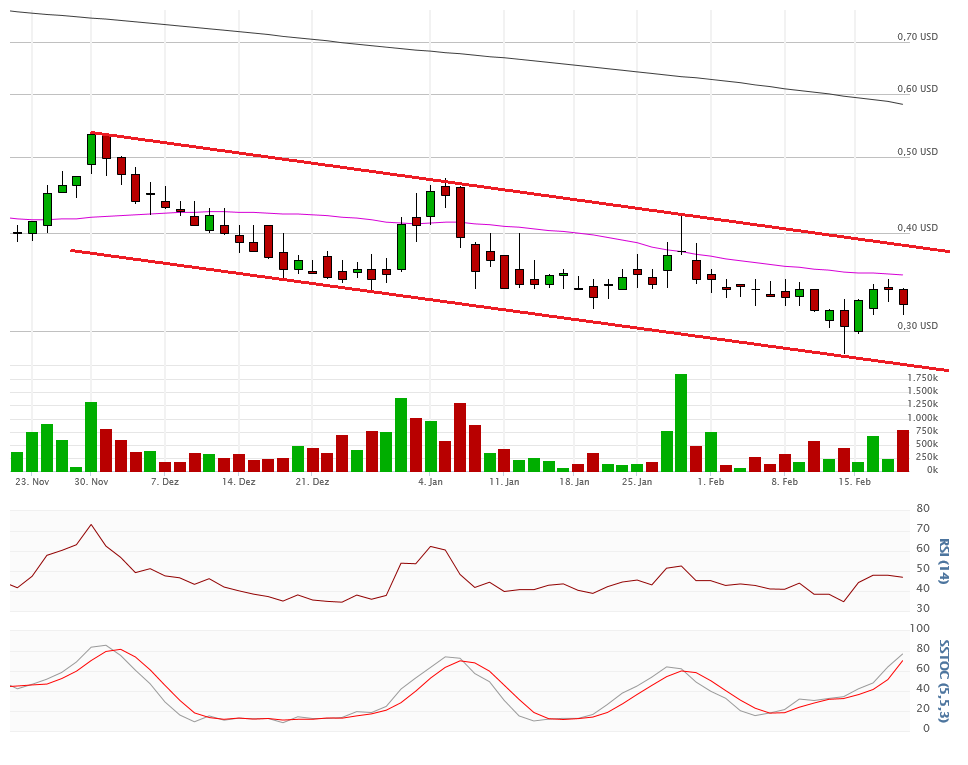Select the 8. Feb date label
The image size is (968, 765).
785,482
